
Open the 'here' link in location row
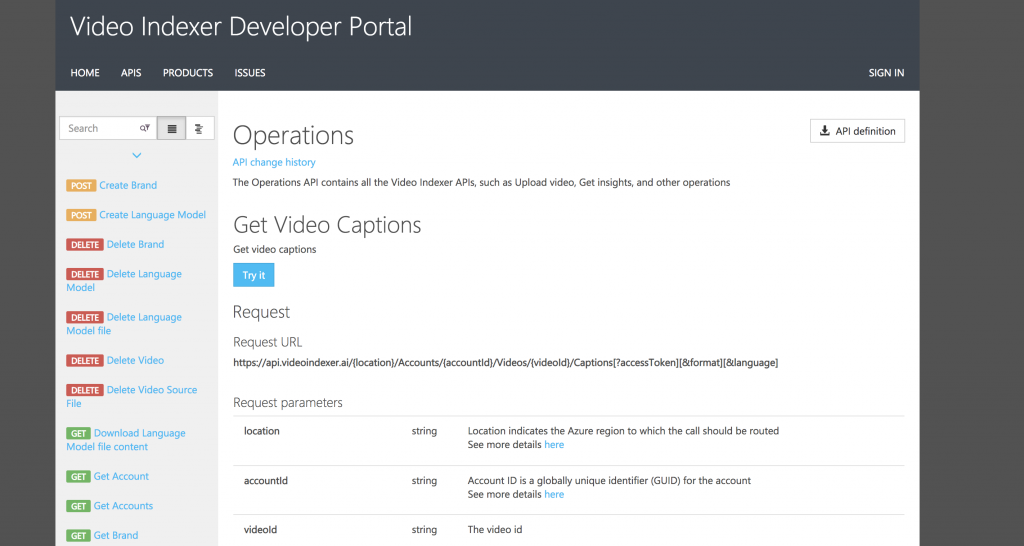point(554,445)
